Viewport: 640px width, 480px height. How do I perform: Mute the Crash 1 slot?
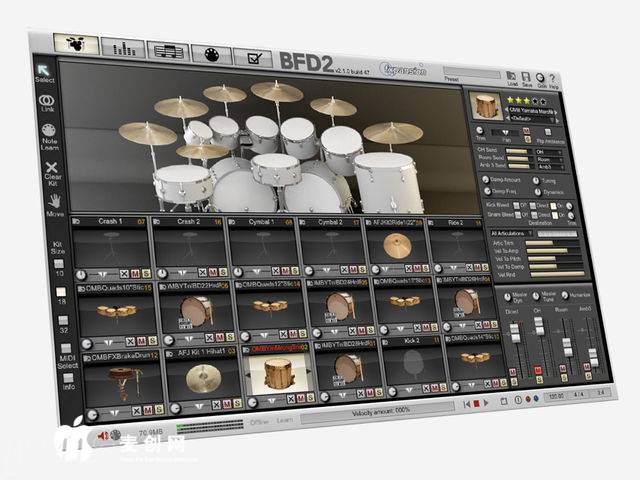pos(133,273)
